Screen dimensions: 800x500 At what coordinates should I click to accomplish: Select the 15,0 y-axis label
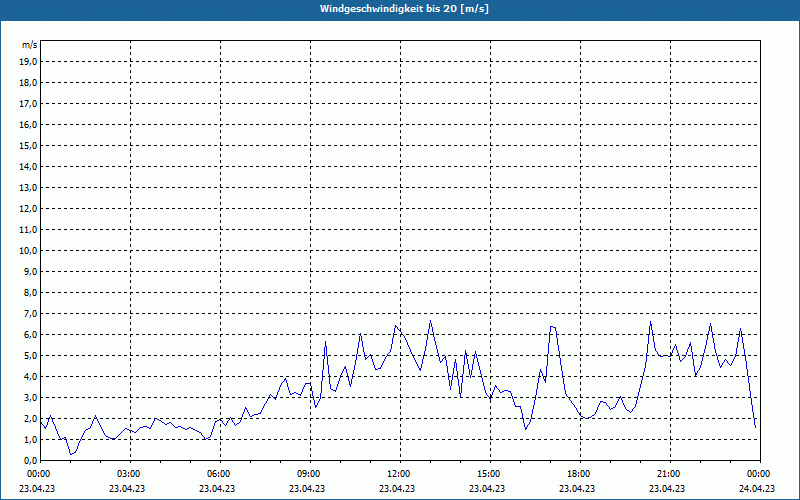pyautogui.click(x=28, y=145)
